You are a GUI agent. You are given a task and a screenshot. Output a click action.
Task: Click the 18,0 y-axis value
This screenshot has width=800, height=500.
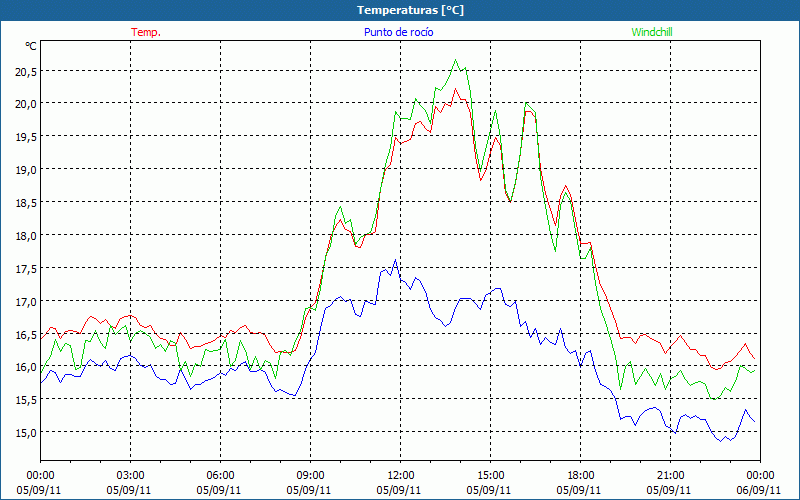pos(26,236)
